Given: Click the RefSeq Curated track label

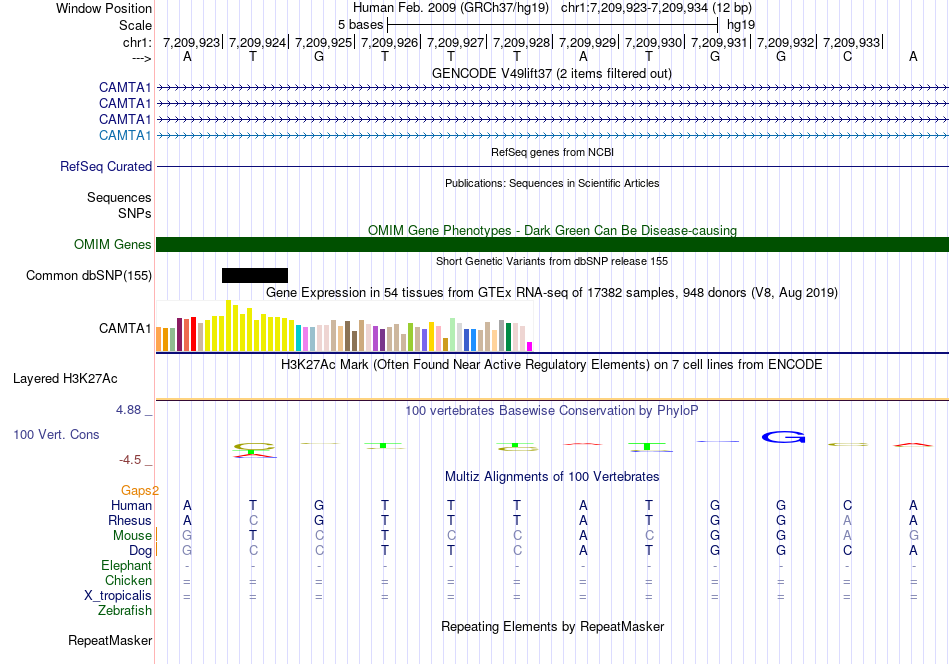Looking at the screenshot, I should point(106,166).
